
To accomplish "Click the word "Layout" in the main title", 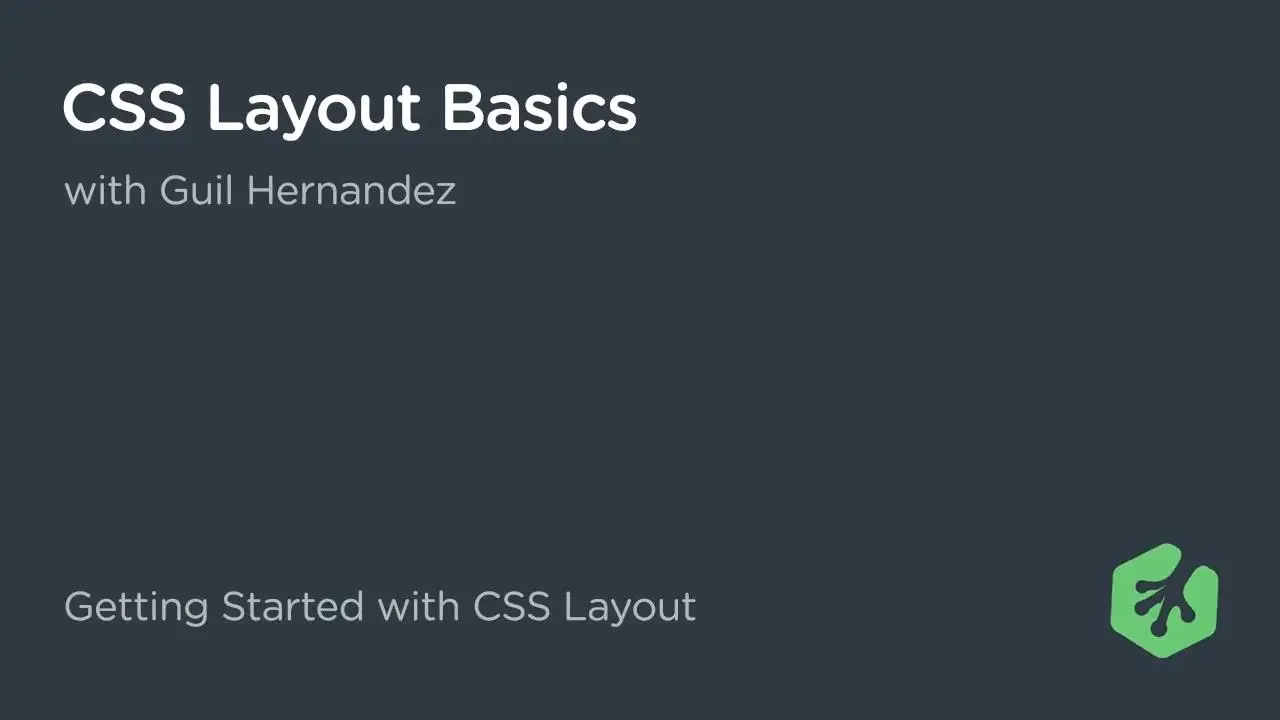I will (x=314, y=110).
